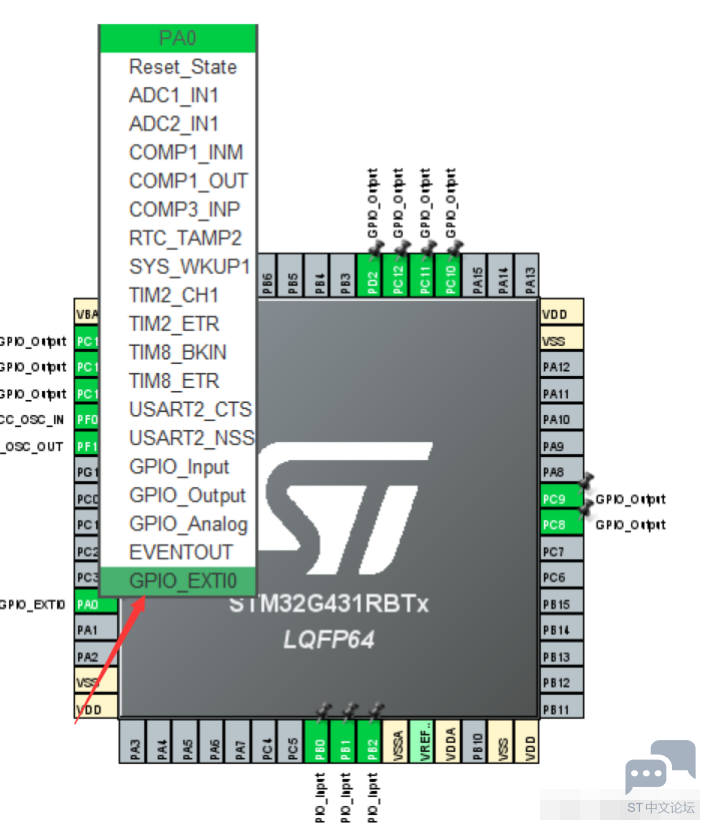The height and width of the screenshot is (823, 704).
Task: Click green pin PC8
Action: click(562, 522)
